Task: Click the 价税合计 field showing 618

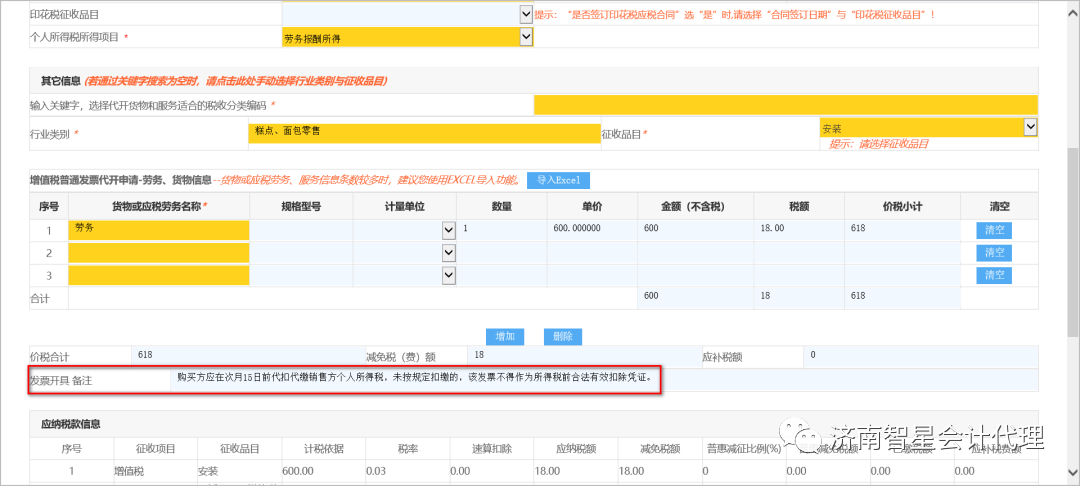Action: click(x=248, y=357)
